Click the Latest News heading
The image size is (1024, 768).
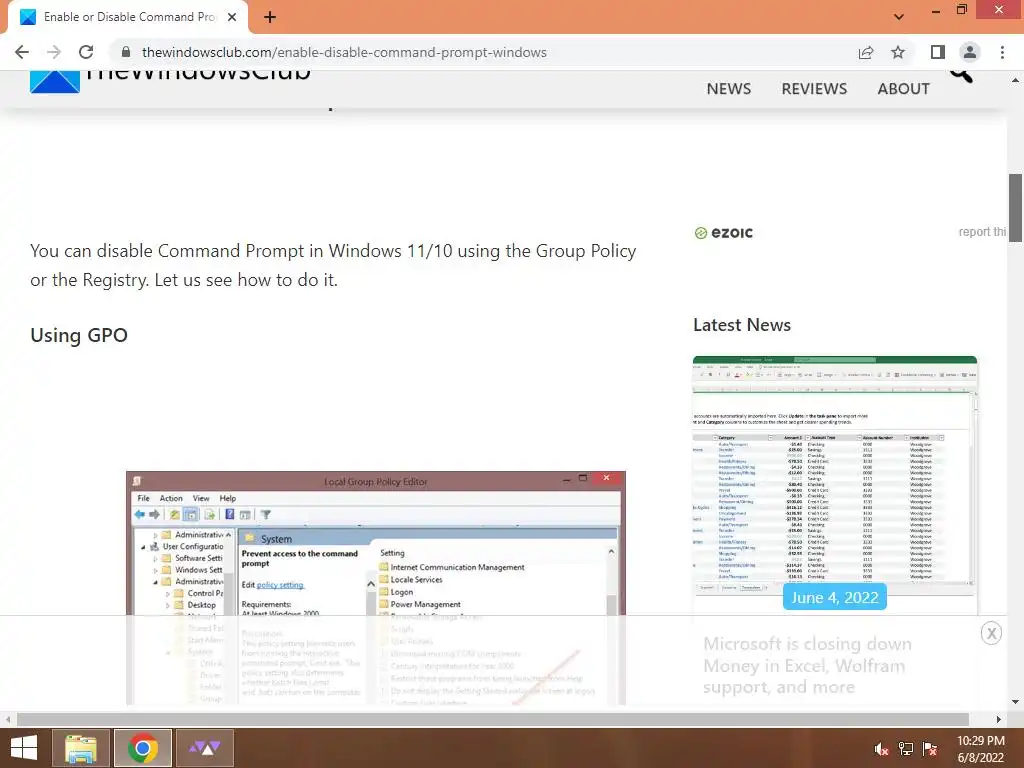[742, 325]
